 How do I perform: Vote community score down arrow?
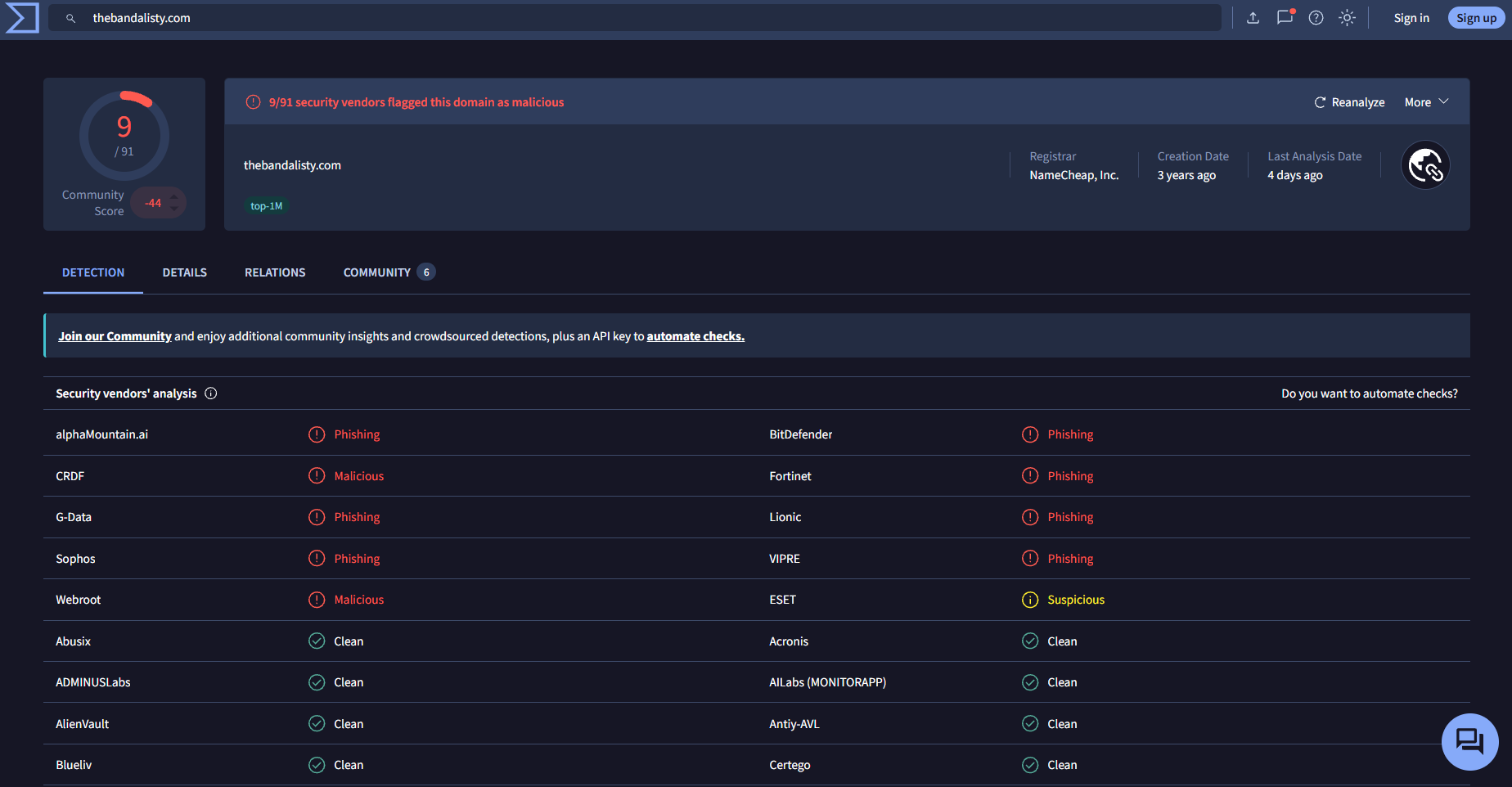(x=174, y=209)
